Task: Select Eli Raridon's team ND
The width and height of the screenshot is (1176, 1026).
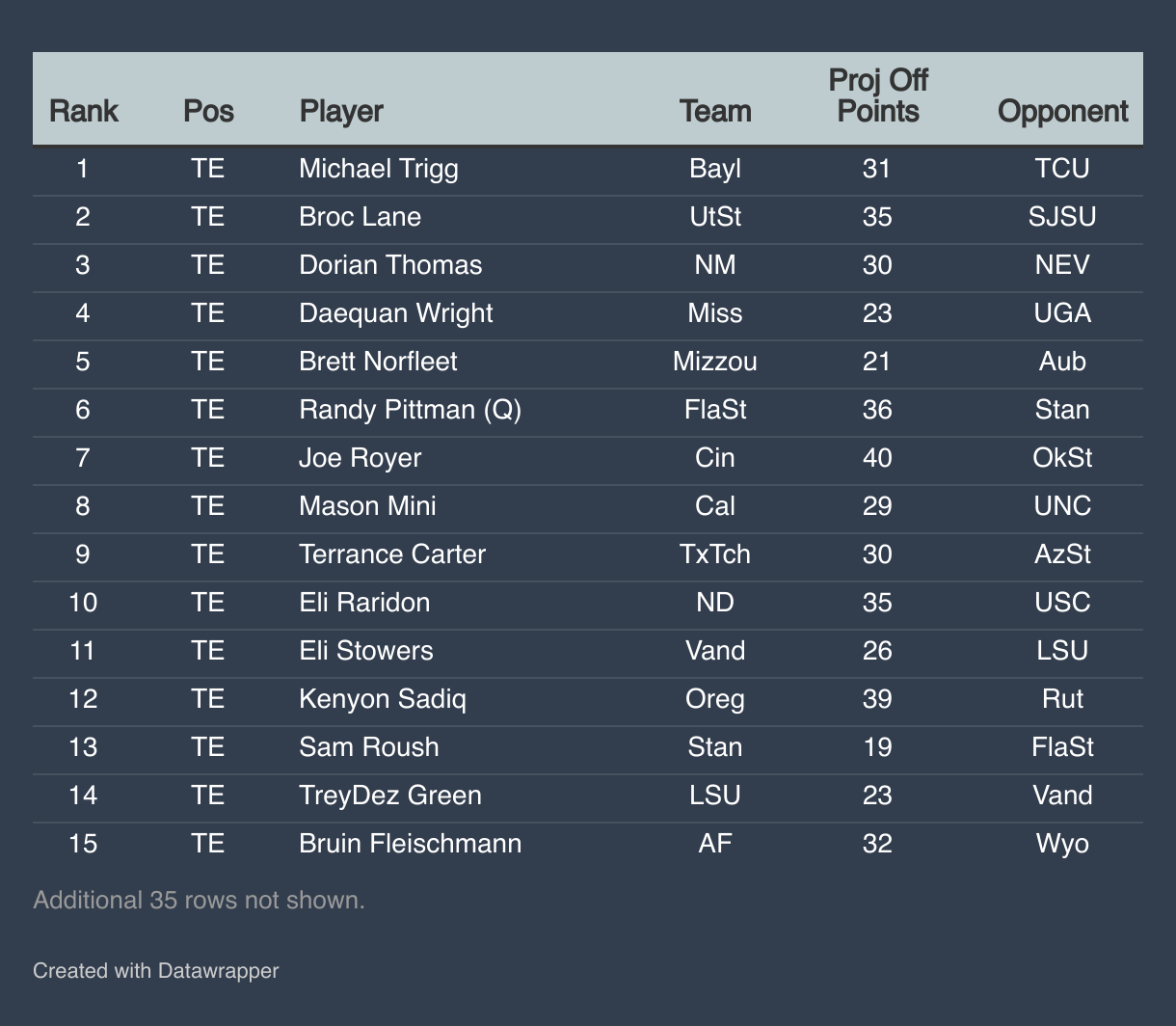Action: click(x=715, y=603)
